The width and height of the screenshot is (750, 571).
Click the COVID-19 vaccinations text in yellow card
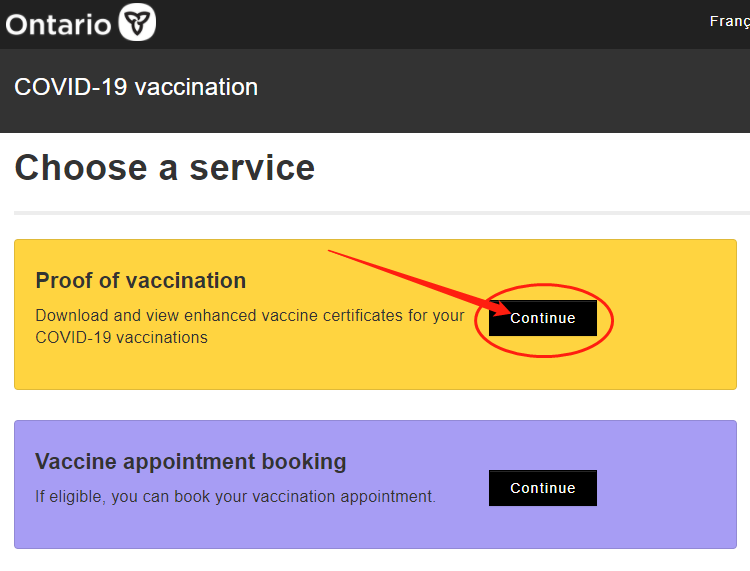point(121,338)
